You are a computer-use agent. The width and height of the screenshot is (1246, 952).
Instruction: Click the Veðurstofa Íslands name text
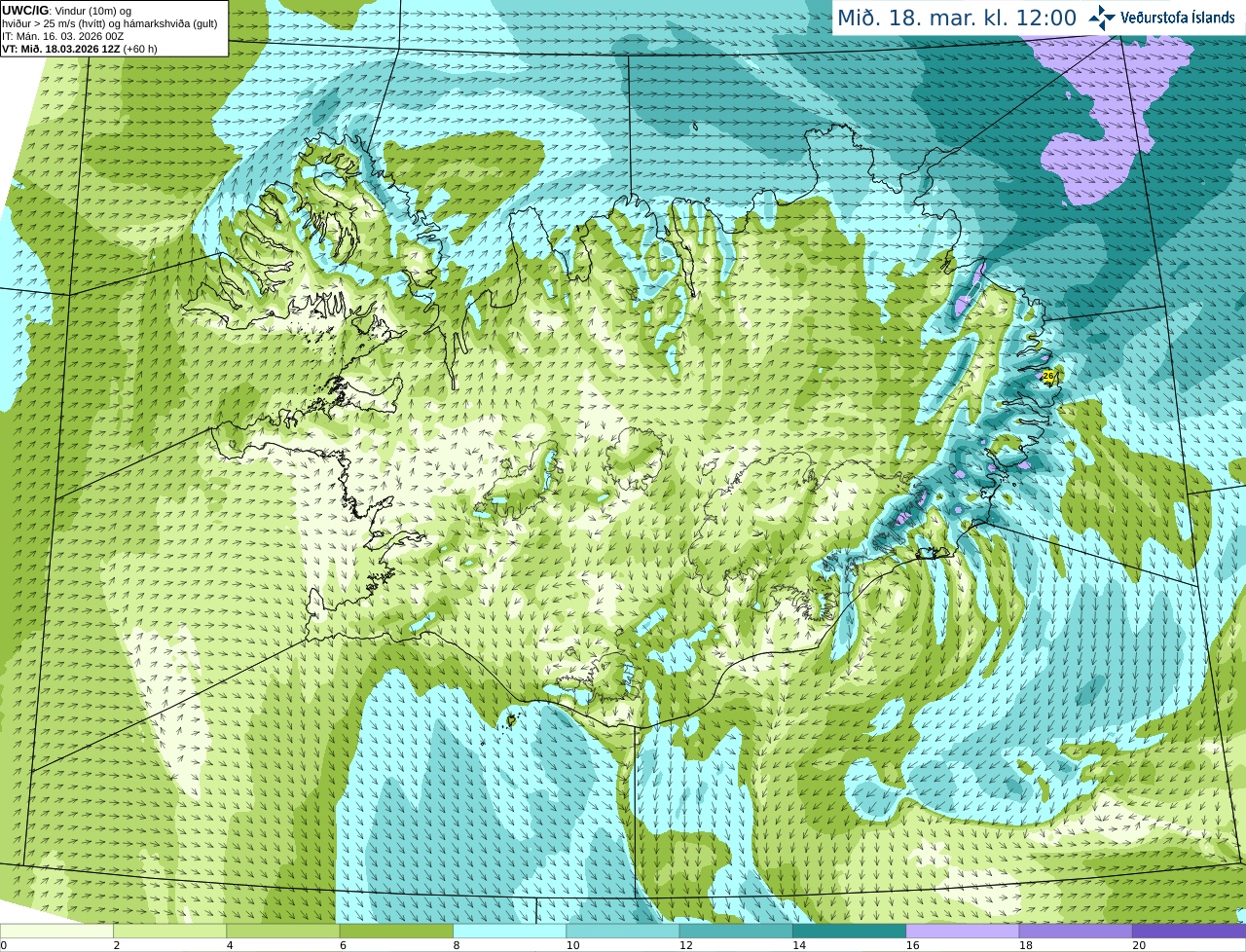coord(1177,18)
